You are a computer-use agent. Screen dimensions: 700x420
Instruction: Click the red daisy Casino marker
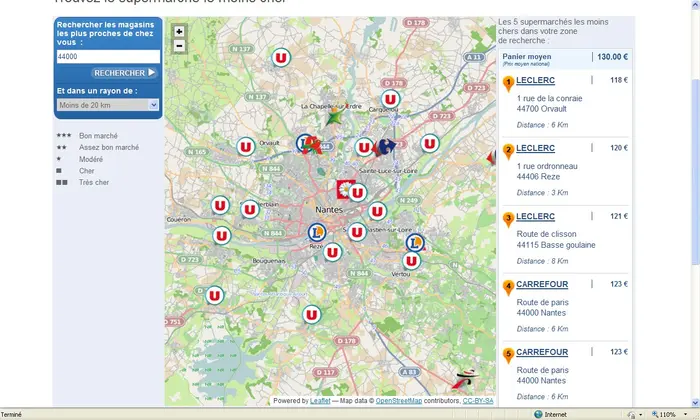(x=343, y=189)
